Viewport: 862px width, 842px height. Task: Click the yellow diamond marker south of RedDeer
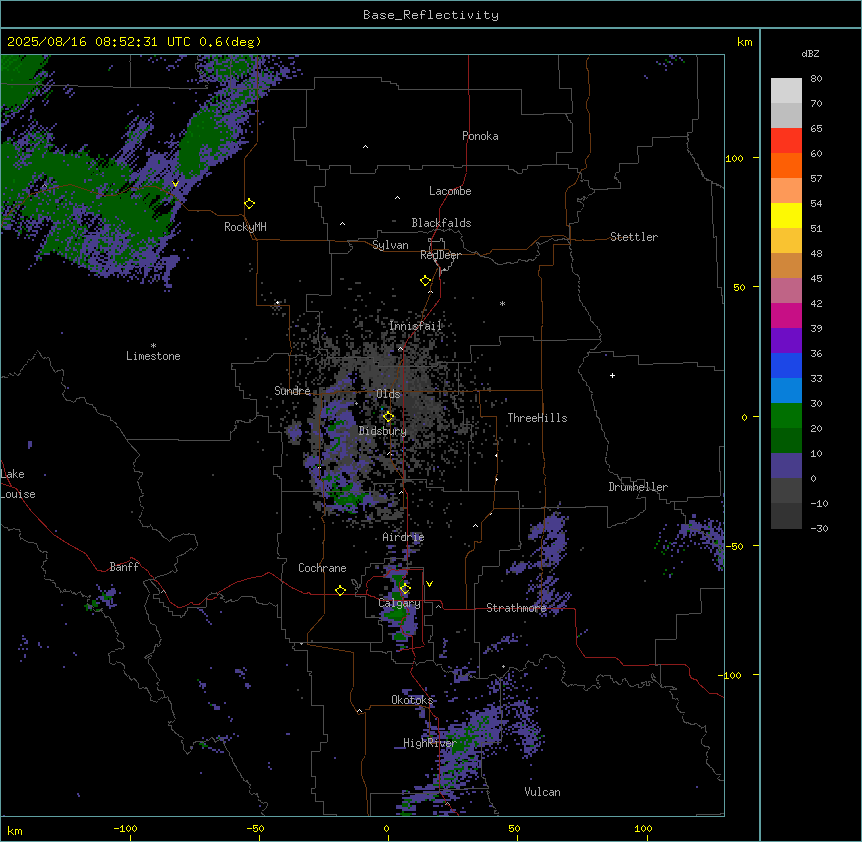click(x=426, y=281)
